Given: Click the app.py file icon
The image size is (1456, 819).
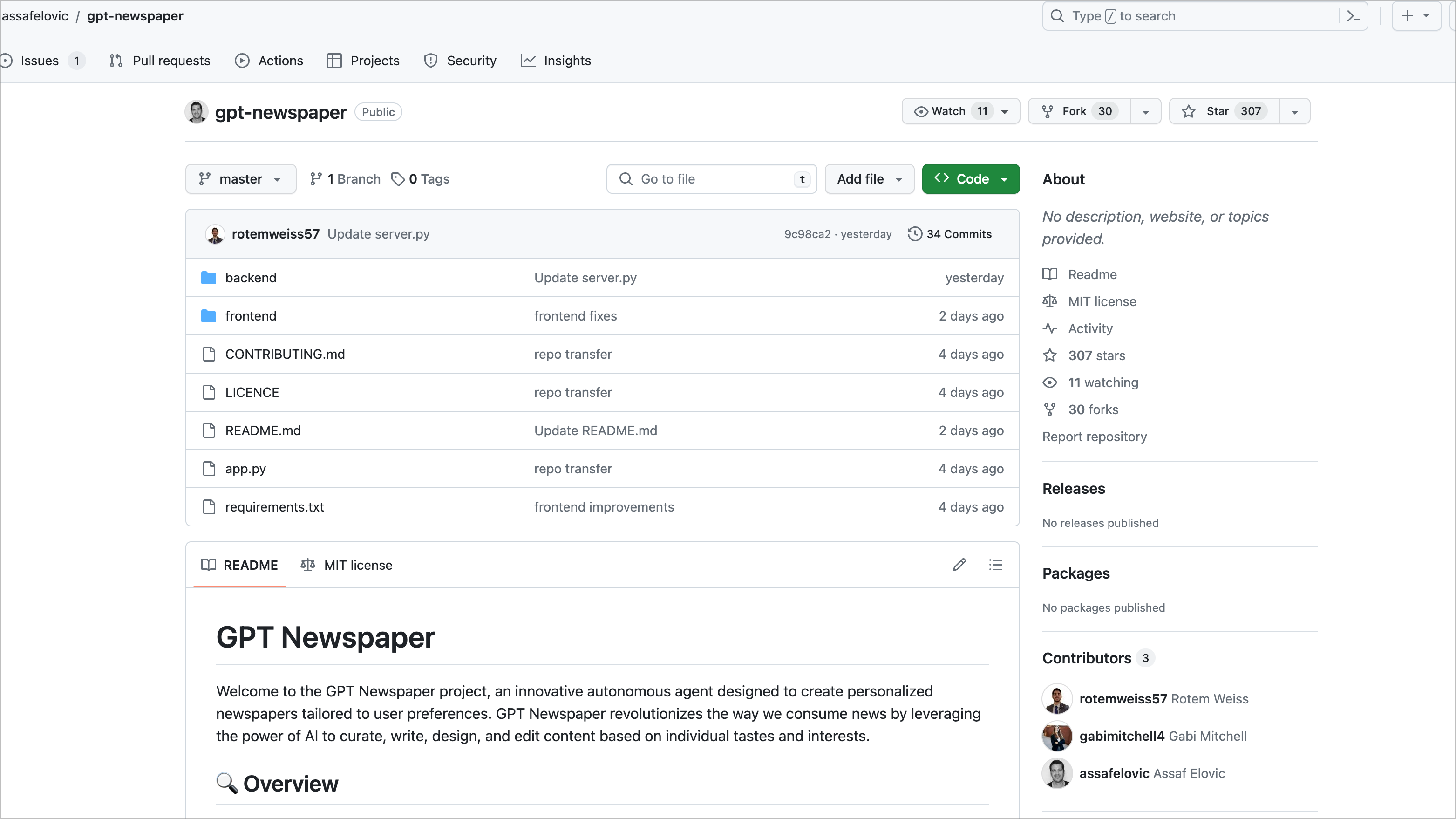Looking at the screenshot, I should tap(209, 469).
